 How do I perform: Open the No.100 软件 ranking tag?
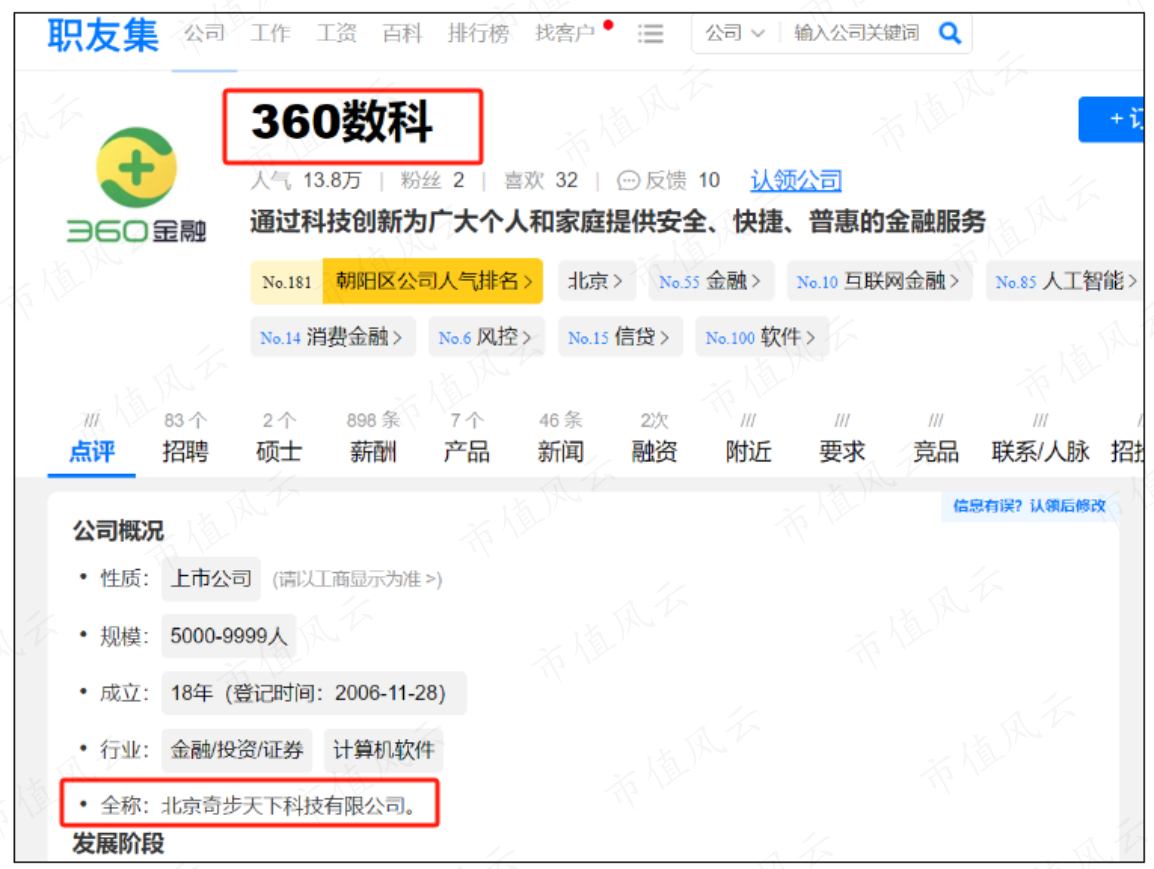click(x=762, y=337)
